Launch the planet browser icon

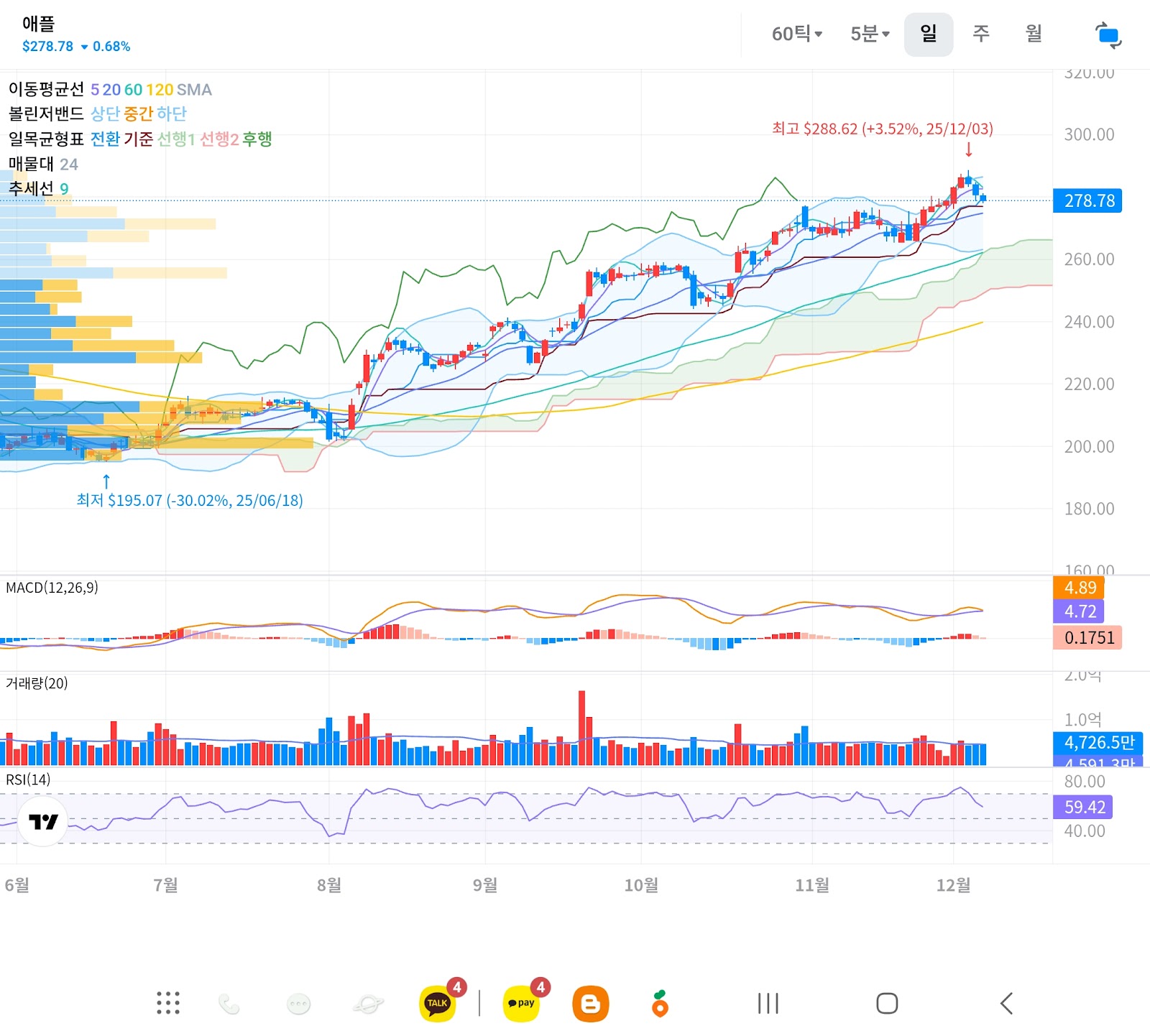tap(368, 1004)
